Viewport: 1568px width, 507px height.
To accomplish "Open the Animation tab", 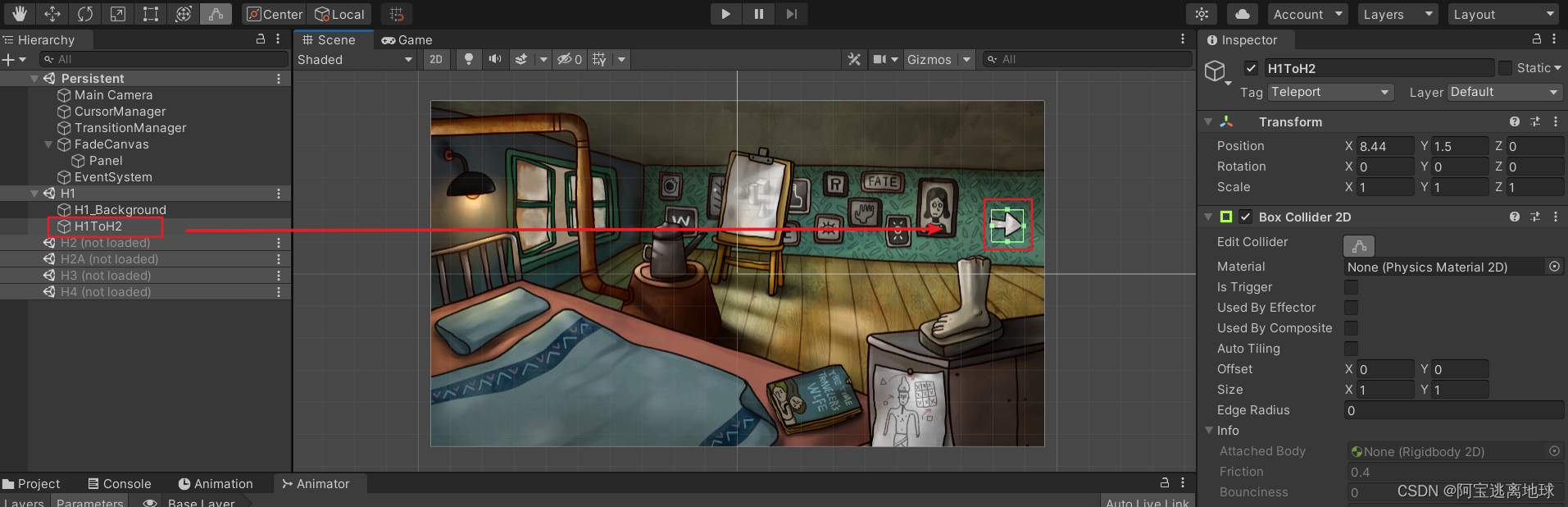I will coord(216,484).
